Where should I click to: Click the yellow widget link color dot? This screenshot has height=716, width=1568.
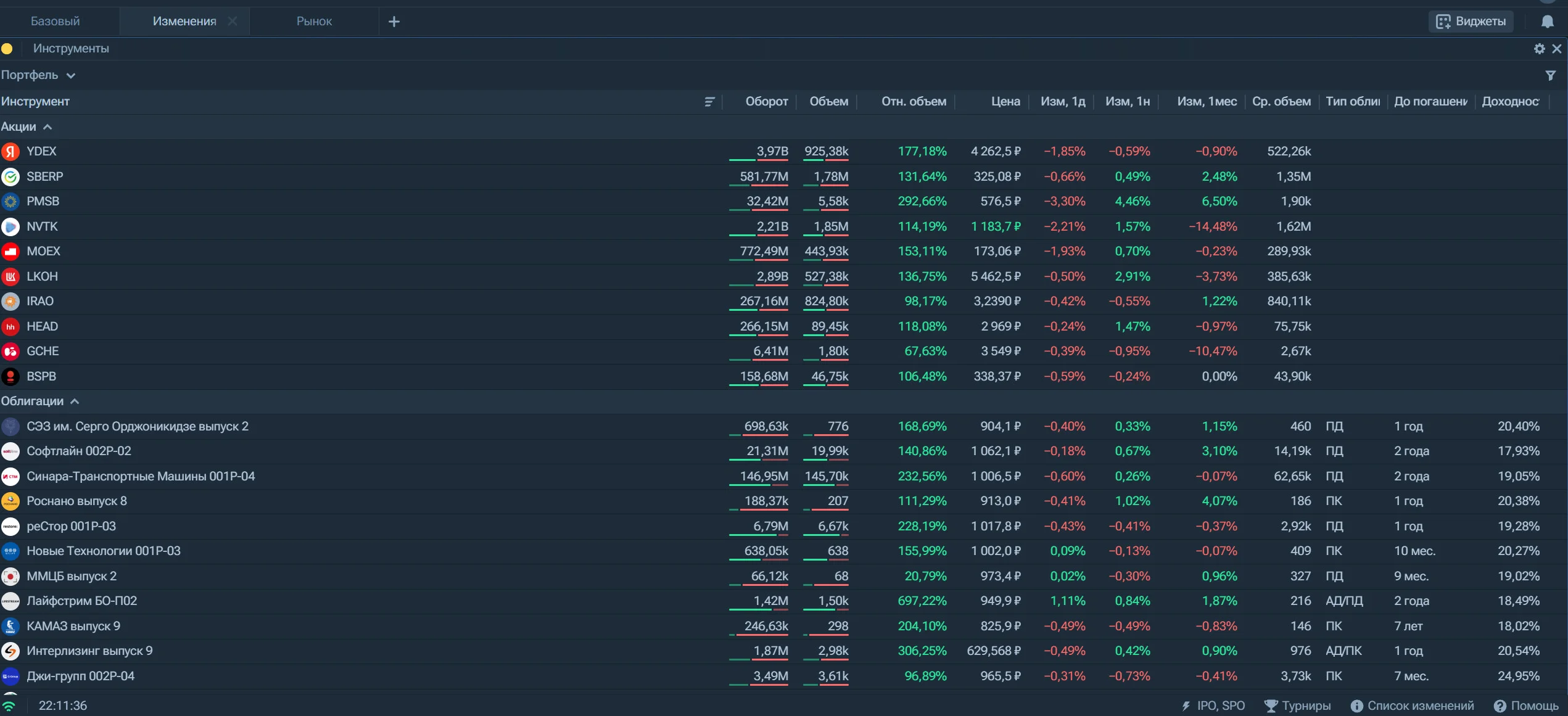(x=7, y=49)
